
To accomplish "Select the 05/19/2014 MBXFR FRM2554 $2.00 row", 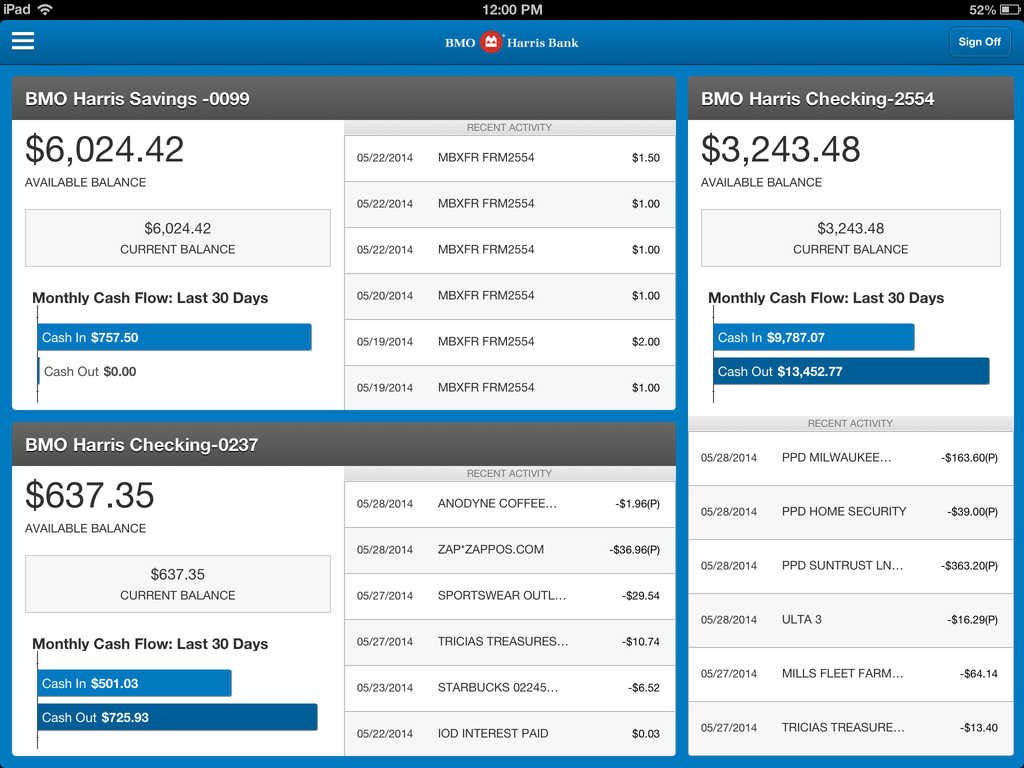I will point(509,342).
